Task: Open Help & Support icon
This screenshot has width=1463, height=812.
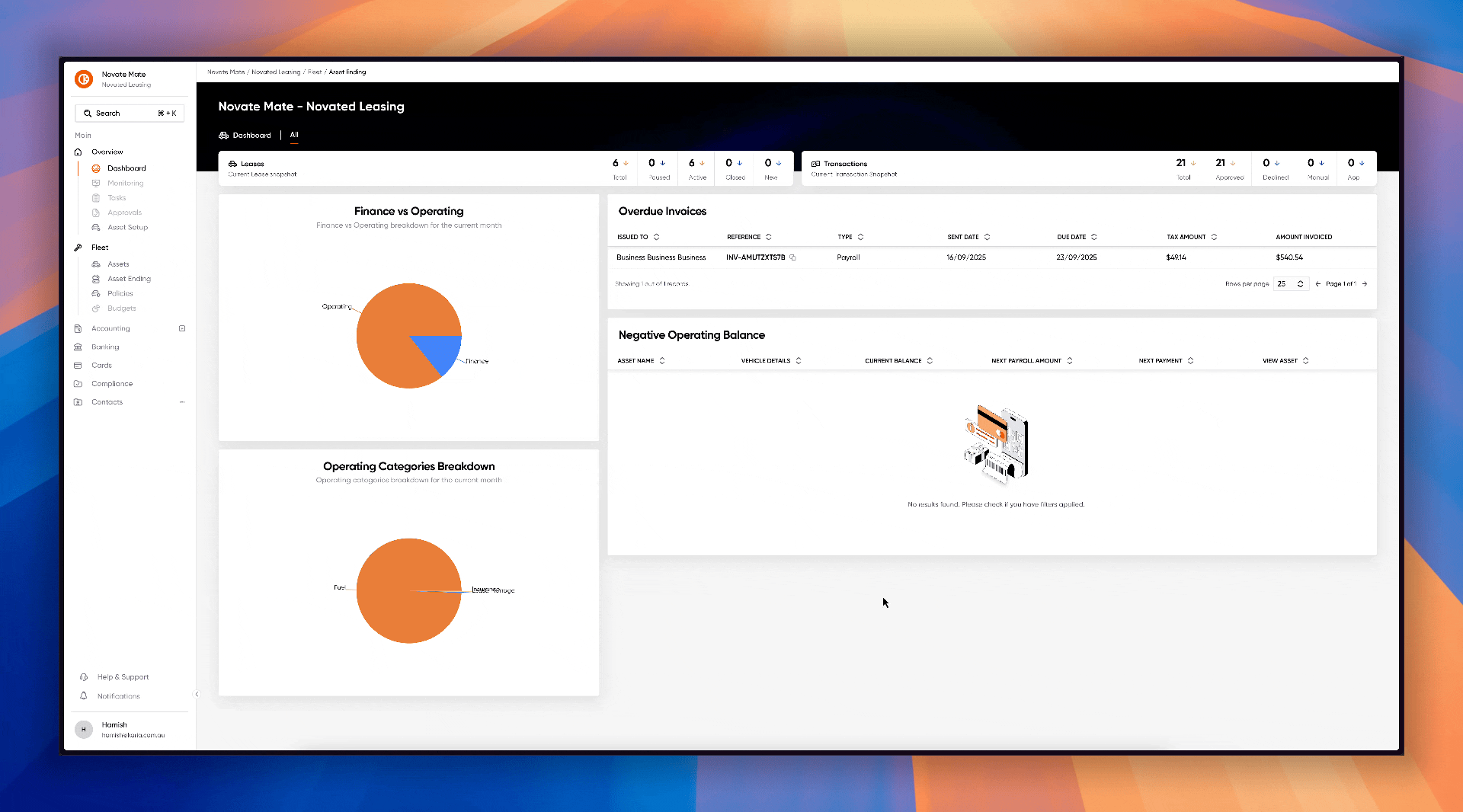Action: tap(84, 676)
